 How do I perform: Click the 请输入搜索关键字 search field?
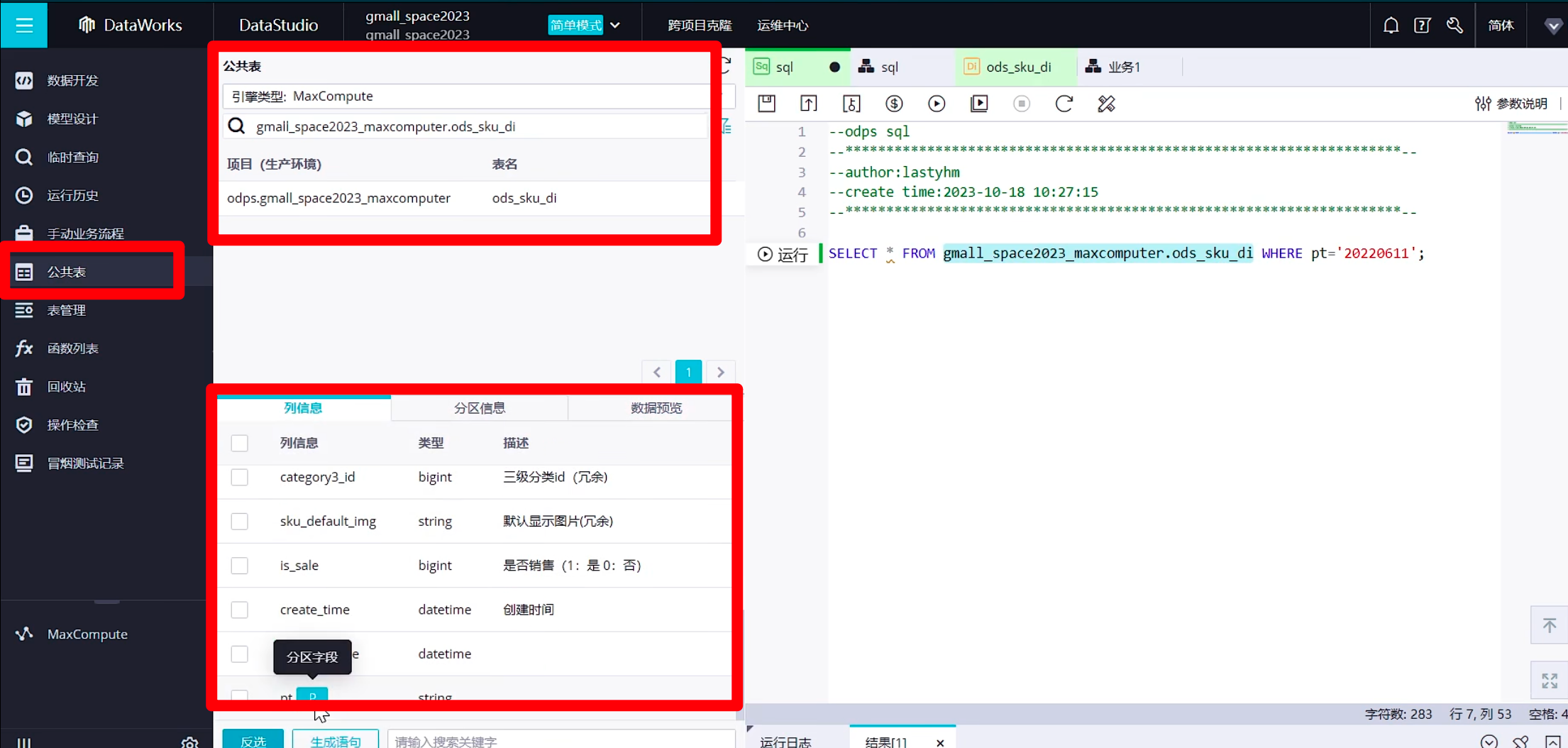tap(561, 740)
